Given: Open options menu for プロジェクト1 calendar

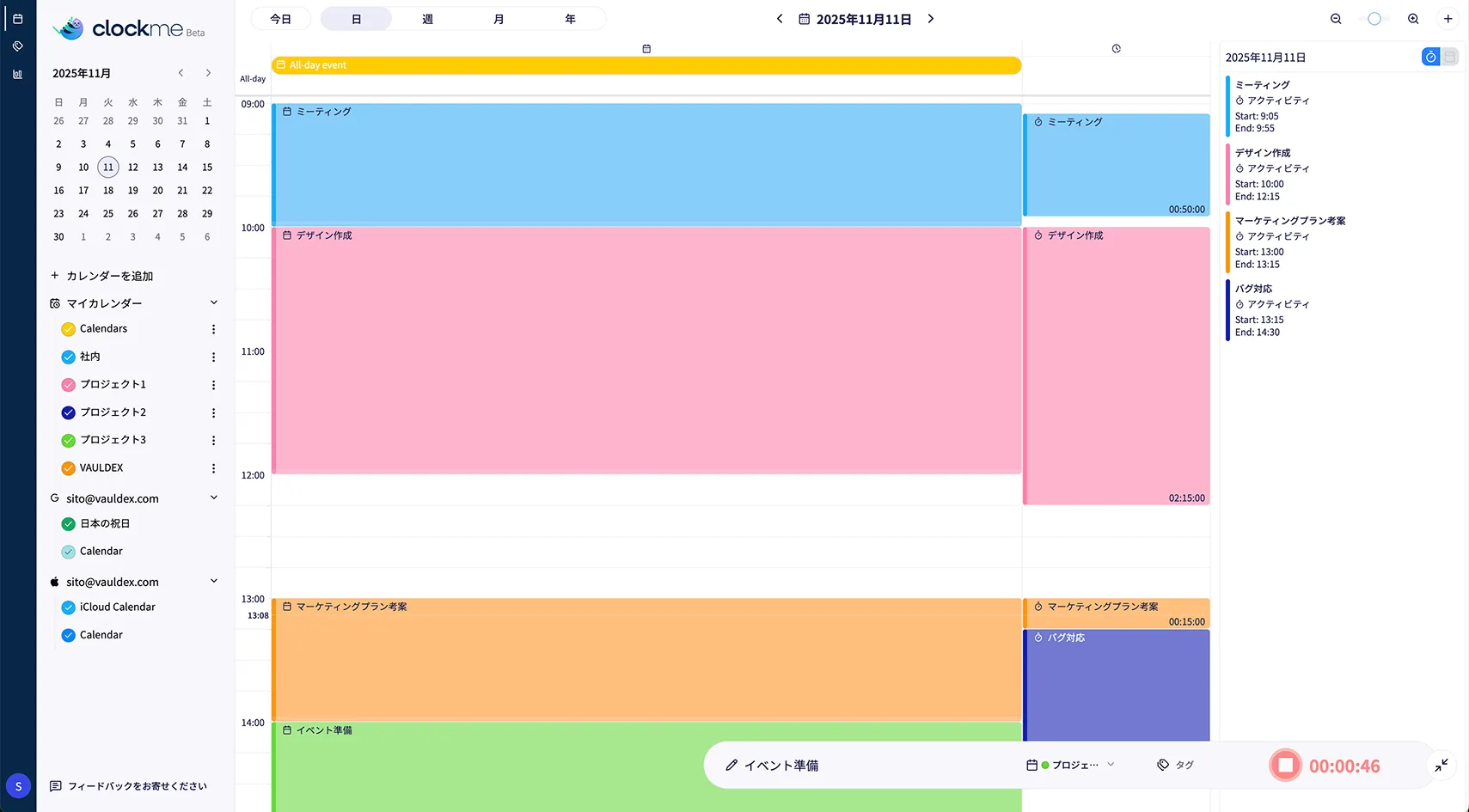Looking at the screenshot, I should 213,385.
